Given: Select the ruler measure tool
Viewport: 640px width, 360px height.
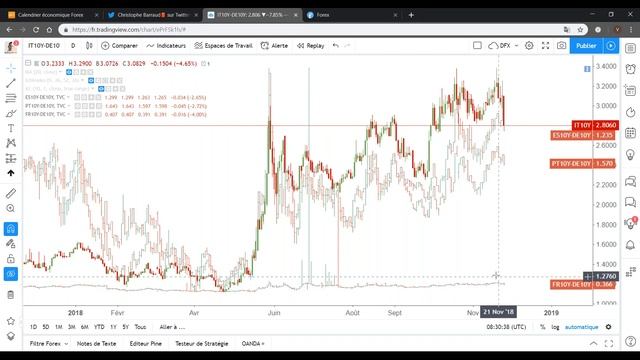Looking at the screenshot, I should [x=11, y=193].
